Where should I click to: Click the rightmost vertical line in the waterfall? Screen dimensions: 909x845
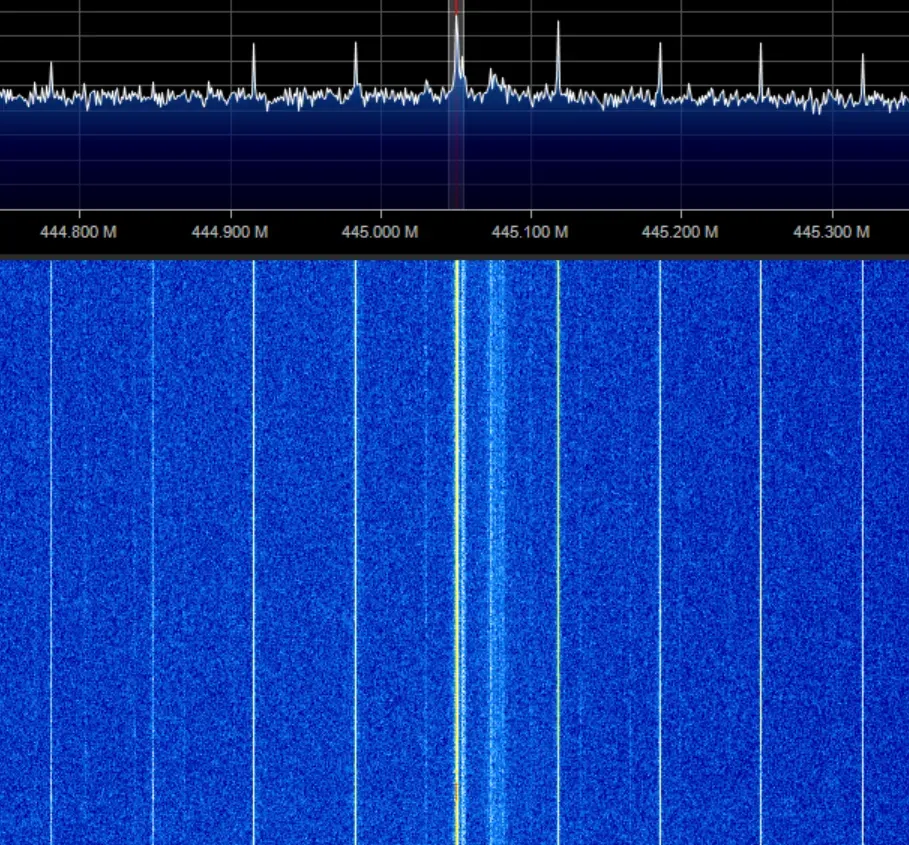point(863,550)
